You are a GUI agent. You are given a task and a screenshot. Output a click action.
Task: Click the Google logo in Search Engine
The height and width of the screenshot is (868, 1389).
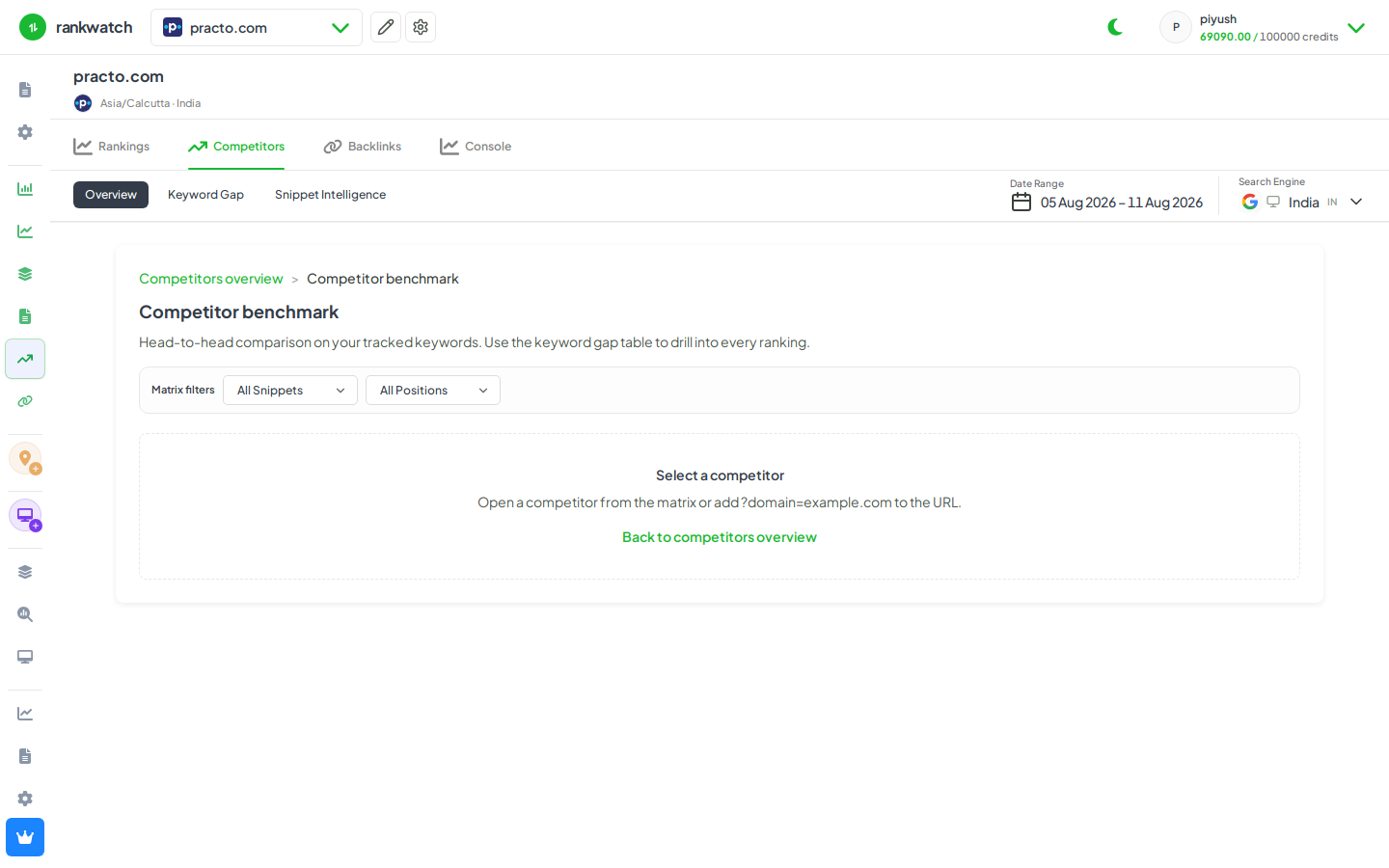pyautogui.click(x=1250, y=202)
